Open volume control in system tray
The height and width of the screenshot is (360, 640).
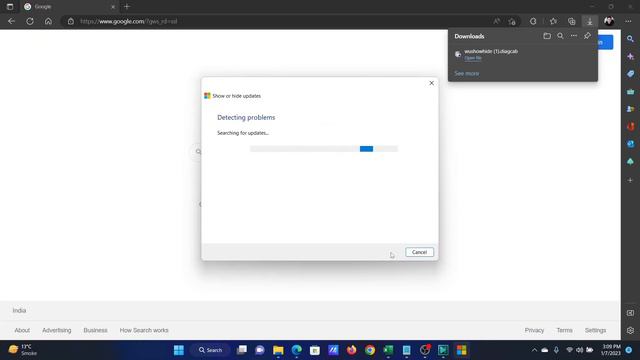coord(580,350)
